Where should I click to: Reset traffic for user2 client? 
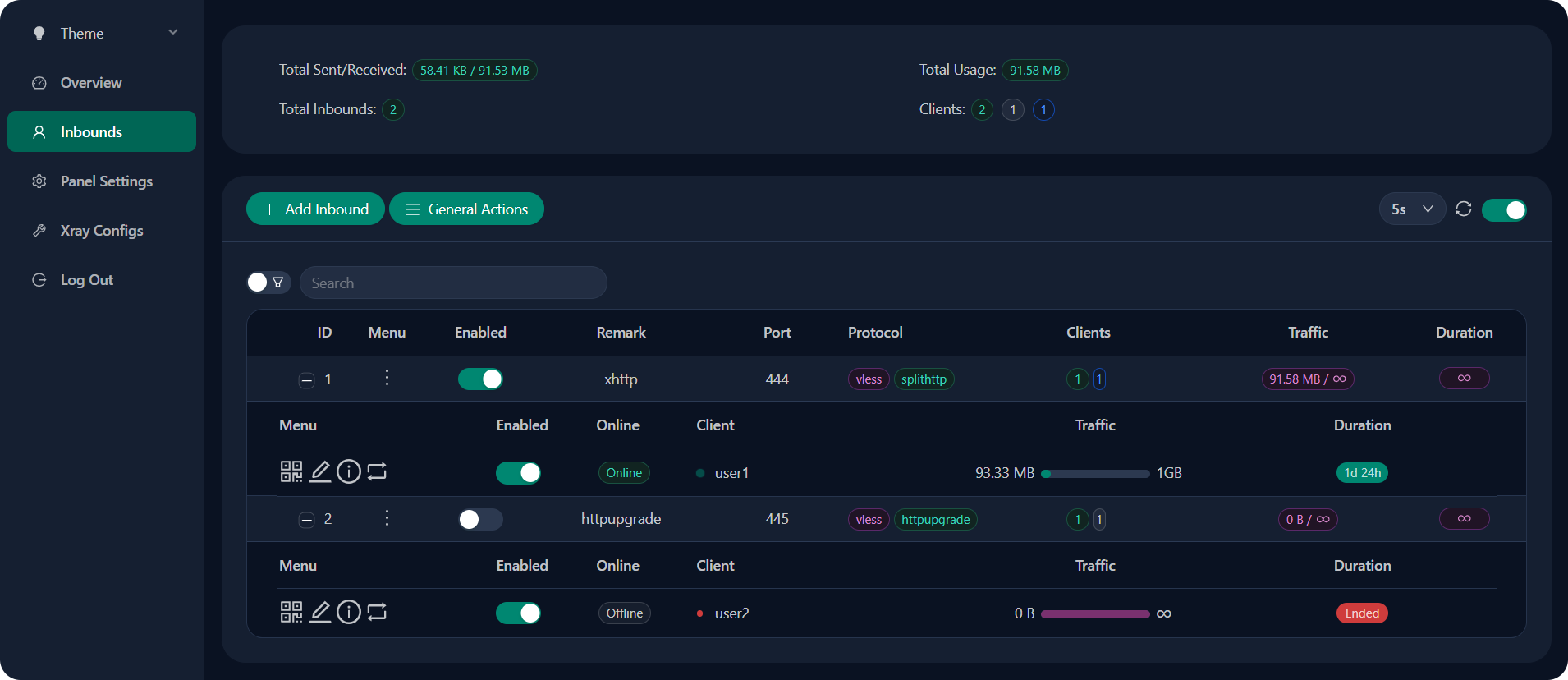click(377, 612)
